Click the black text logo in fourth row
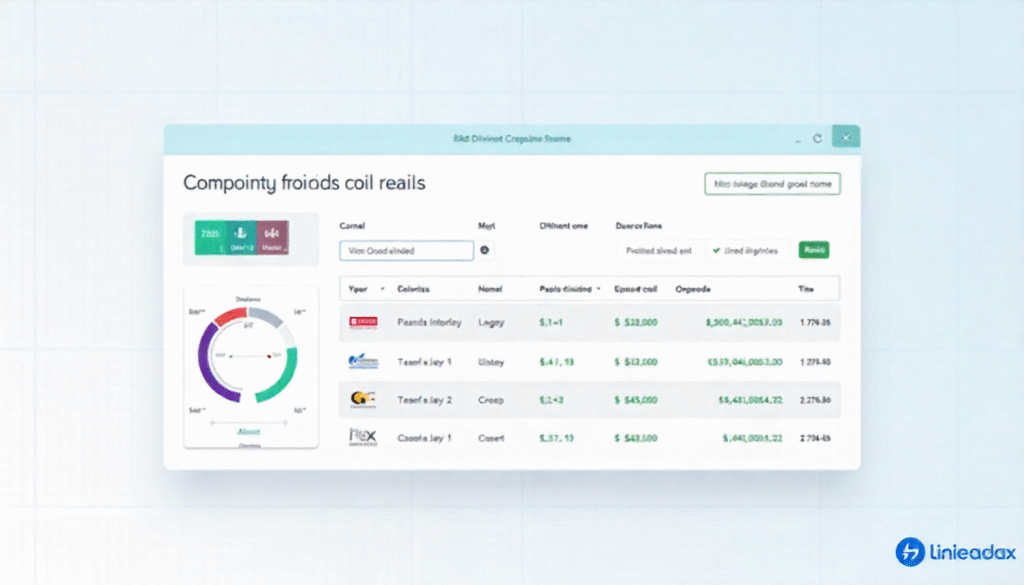Screen dimensions: 1024x585 coord(362,437)
